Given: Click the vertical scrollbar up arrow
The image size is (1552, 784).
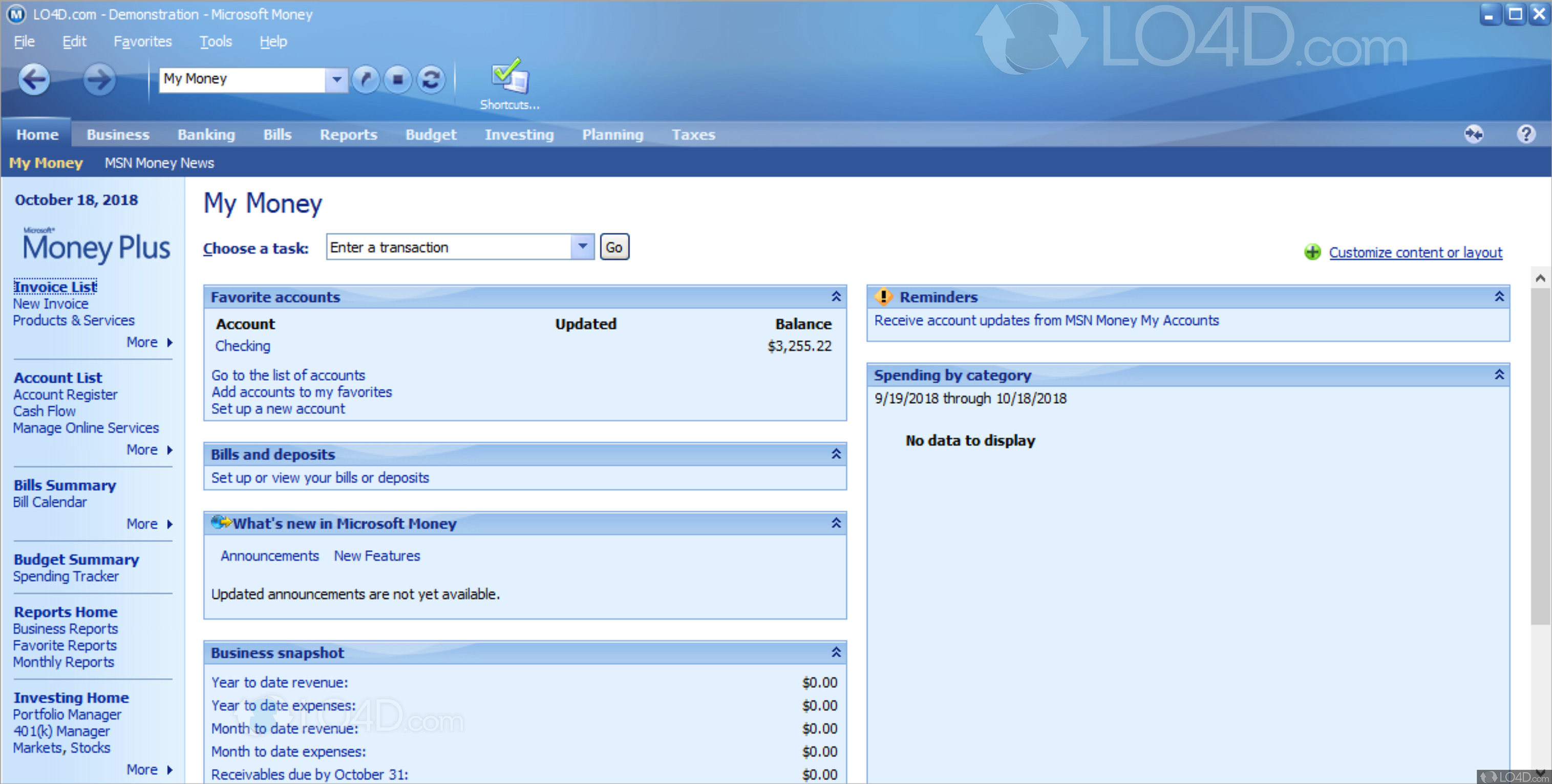Looking at the screenshot, I should 1540,278.
